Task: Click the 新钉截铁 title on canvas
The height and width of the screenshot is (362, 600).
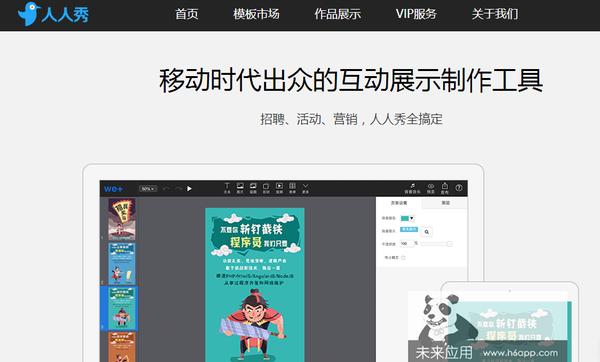Action: click(261, 229)
